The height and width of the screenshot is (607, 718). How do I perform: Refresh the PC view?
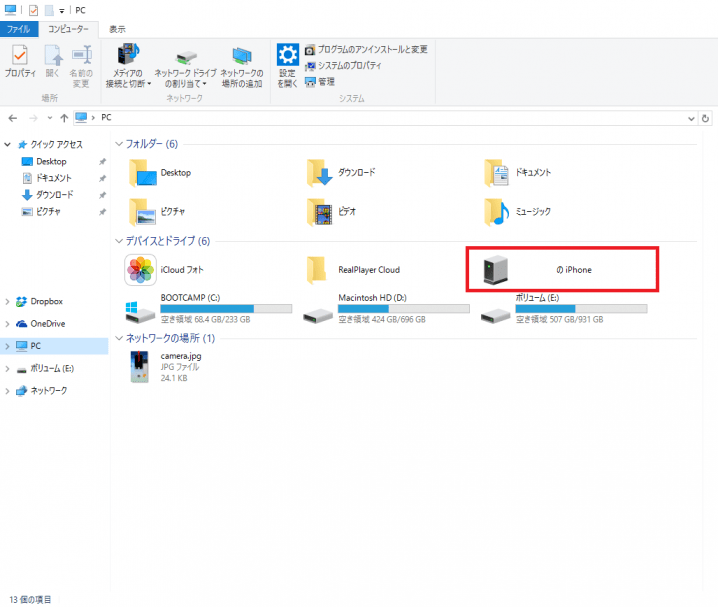click(x=705, y=119)
